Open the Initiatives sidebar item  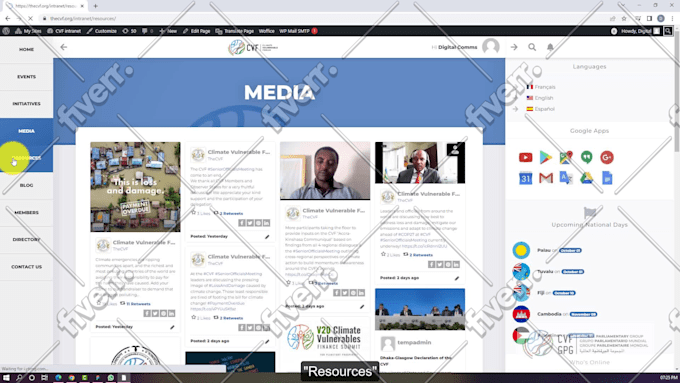tap(26, 104)
